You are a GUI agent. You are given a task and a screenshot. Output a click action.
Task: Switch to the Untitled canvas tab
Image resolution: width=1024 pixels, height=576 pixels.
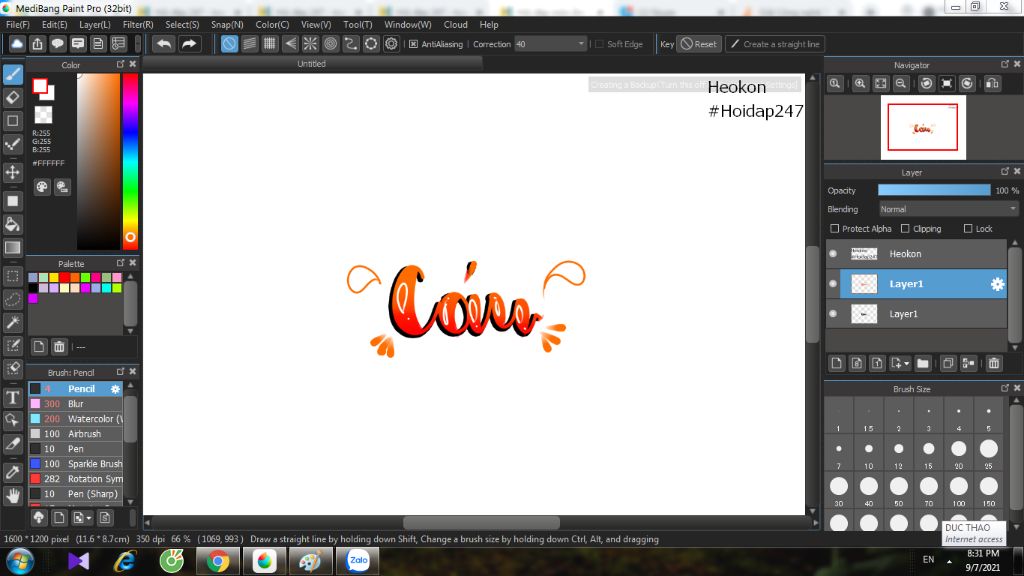(x=312, y=64)
